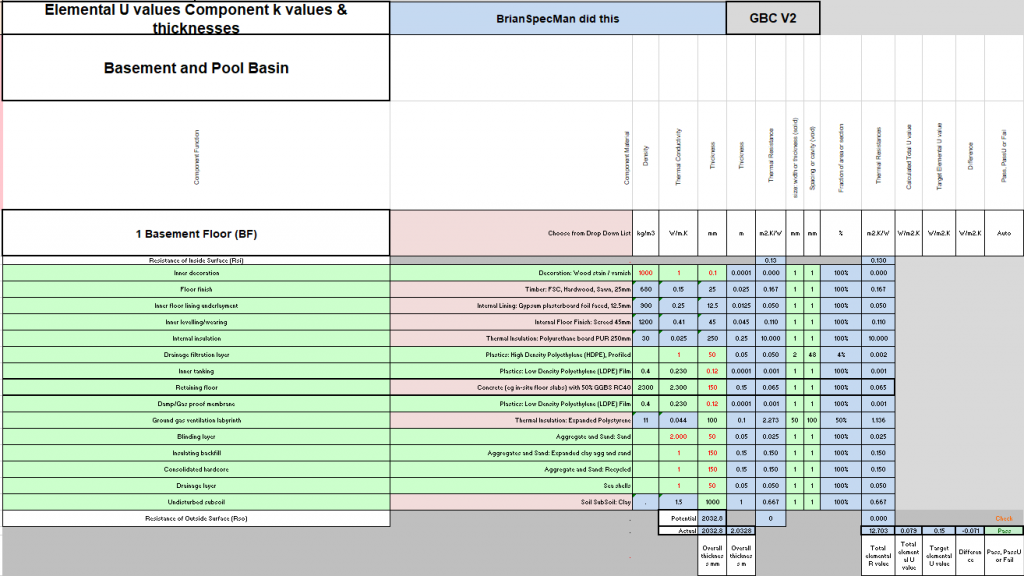Select the "Polyurethane board PUR 250mm" material cell
1024x576 pixels.
point(511,338)
